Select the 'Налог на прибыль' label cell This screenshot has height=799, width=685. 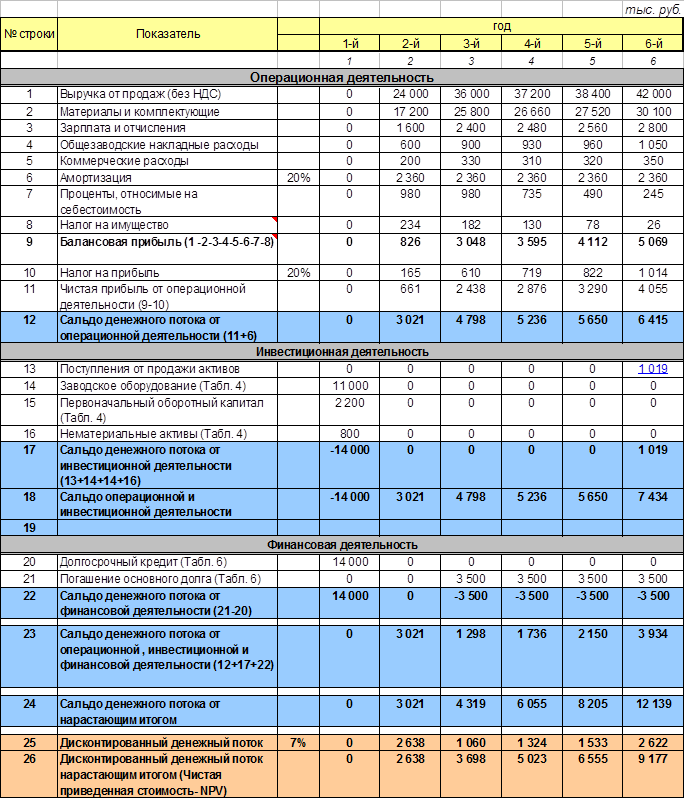click(167, 273)
